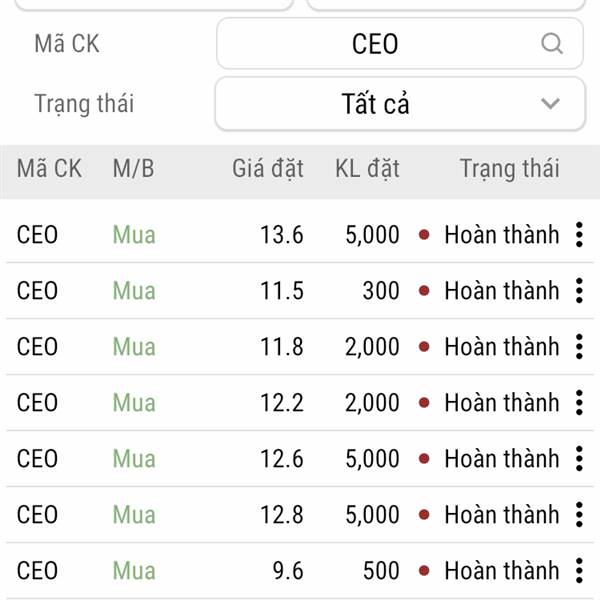Focus the Mã CK search input with CEO
Screen dimensions: 600x600
click(x=400, y=44)
